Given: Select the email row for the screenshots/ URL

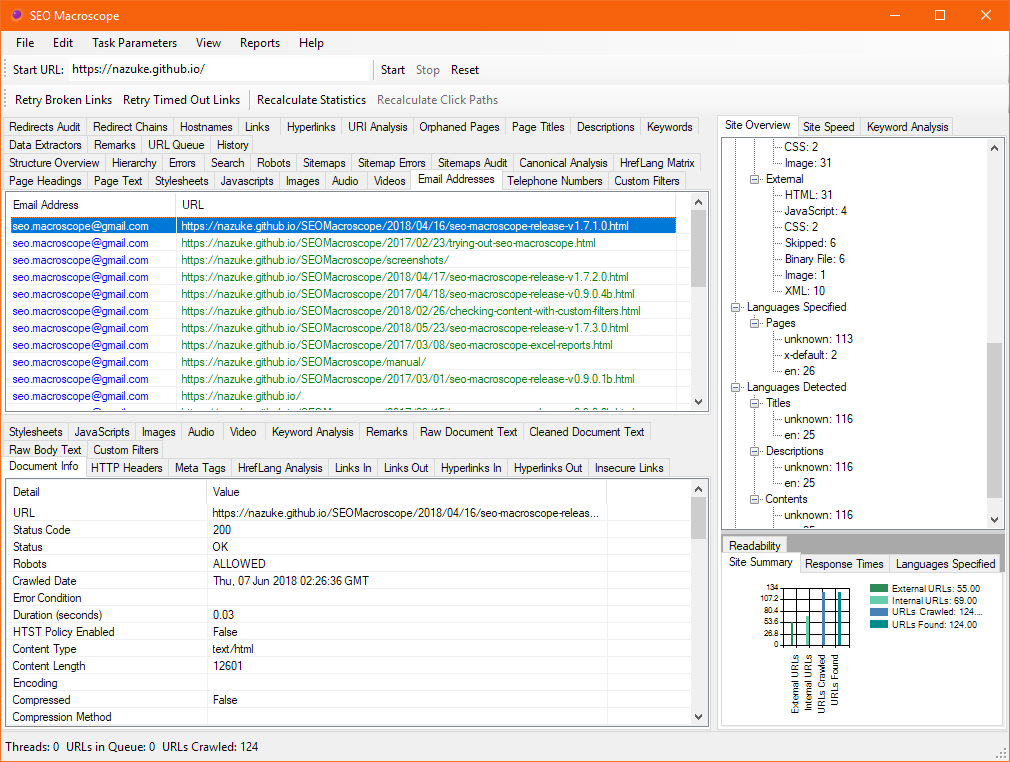Looking at the screenshot, I should 343,260.
